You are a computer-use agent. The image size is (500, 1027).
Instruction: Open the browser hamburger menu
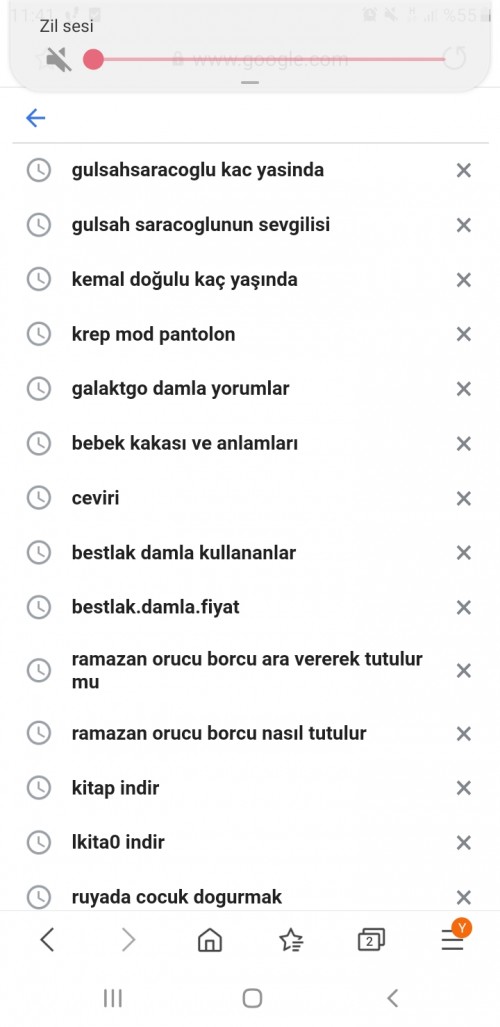coord(453,941)
